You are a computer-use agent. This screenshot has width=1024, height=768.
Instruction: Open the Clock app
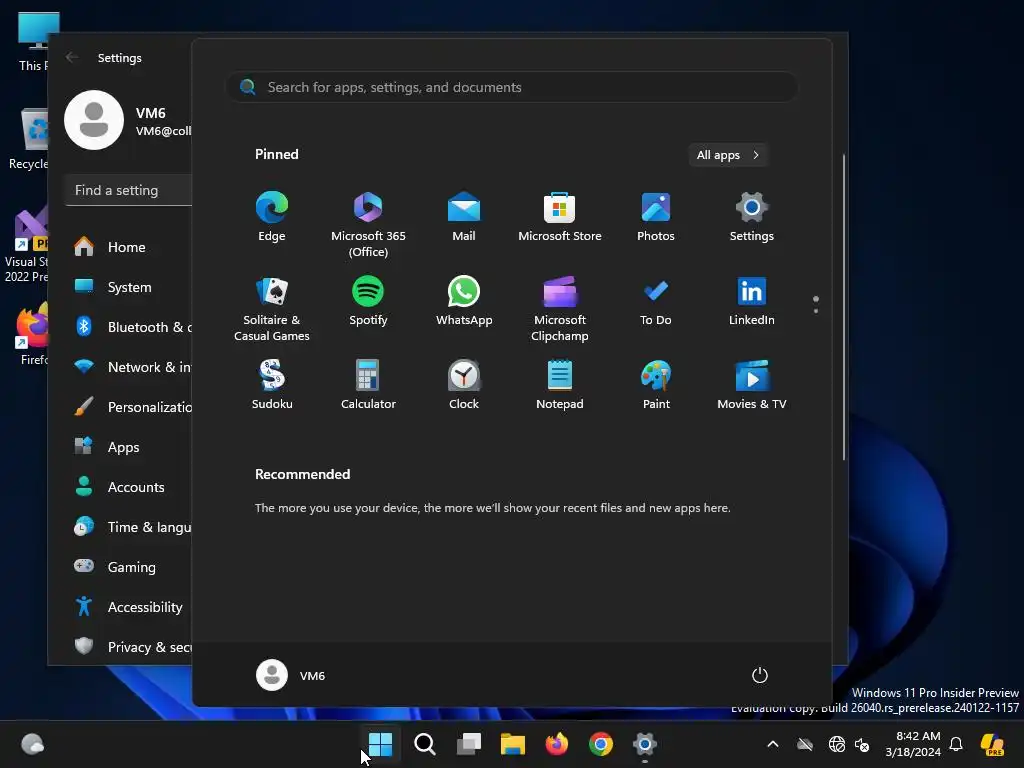coord(464,385)
